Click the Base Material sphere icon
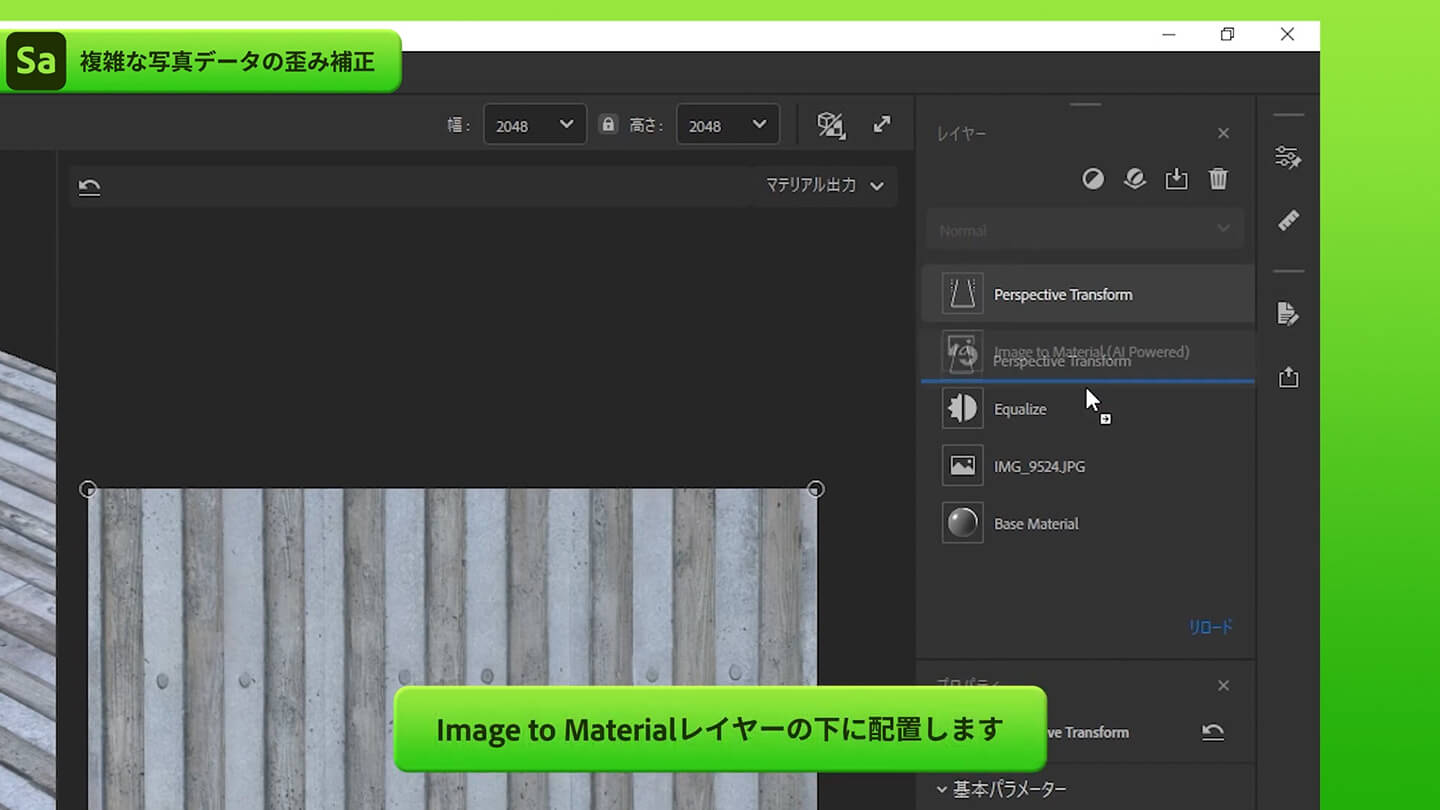Viewport: 1440px width, 810px height. pos(962,523)
